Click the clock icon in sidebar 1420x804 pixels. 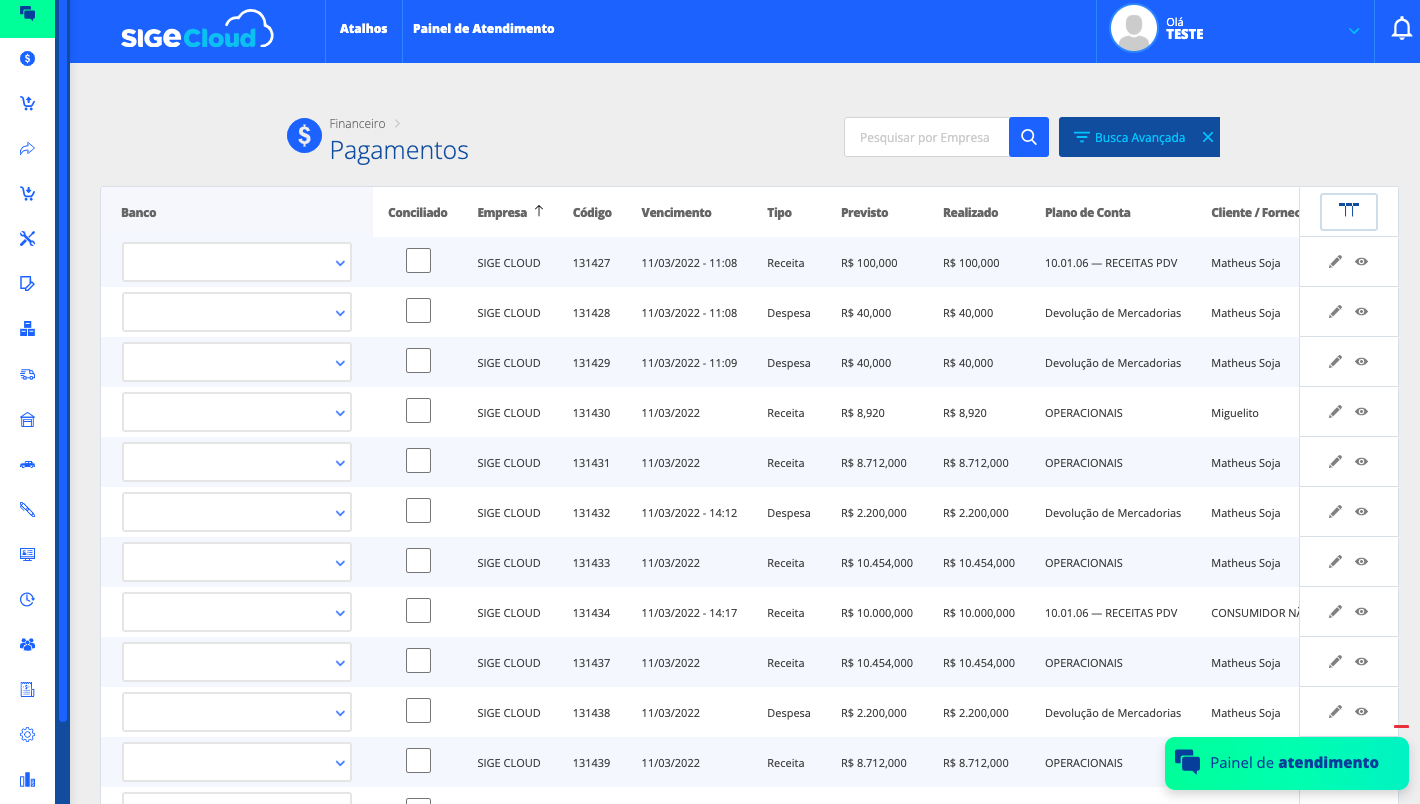pos(27,599)
